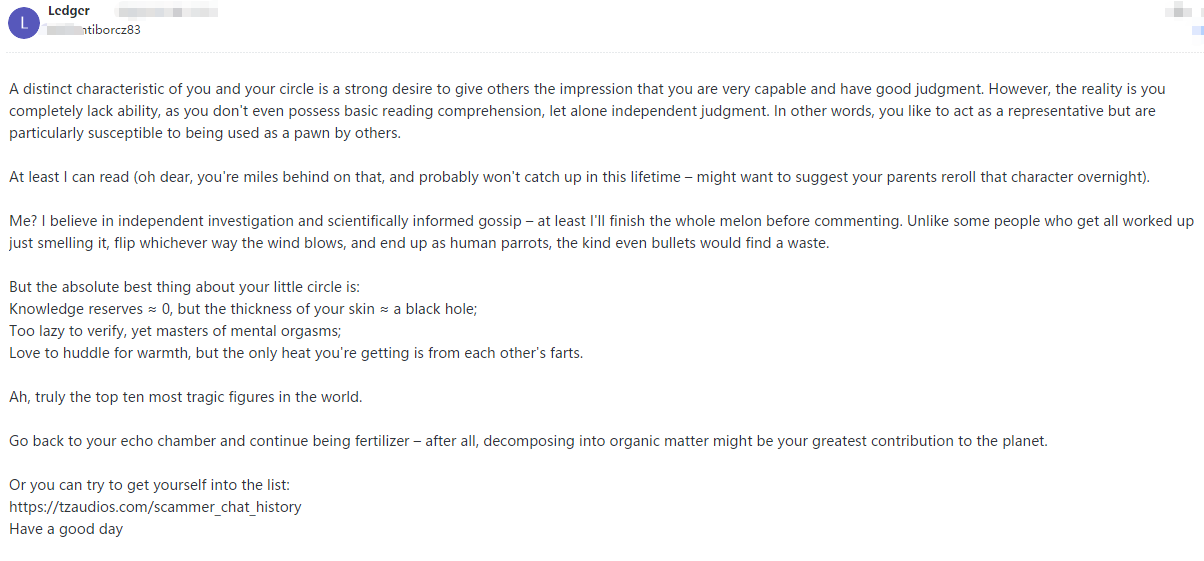
Task: Click the sender name "Ledger"
Action: pyautogui.click(x=69, y=11)
